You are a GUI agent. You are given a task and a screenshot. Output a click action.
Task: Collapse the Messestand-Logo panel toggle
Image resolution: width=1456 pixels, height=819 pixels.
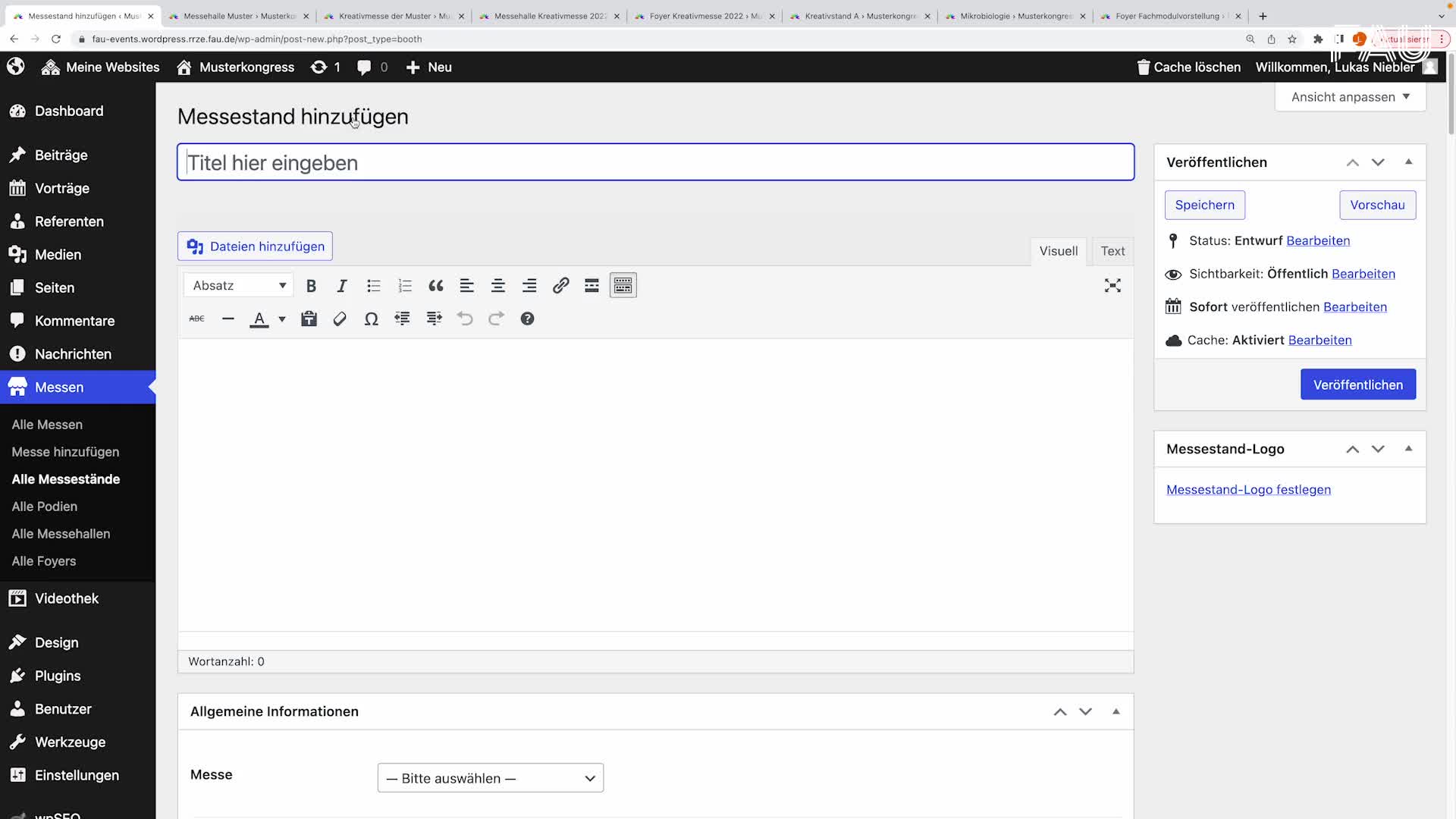tap(1408, 449)
